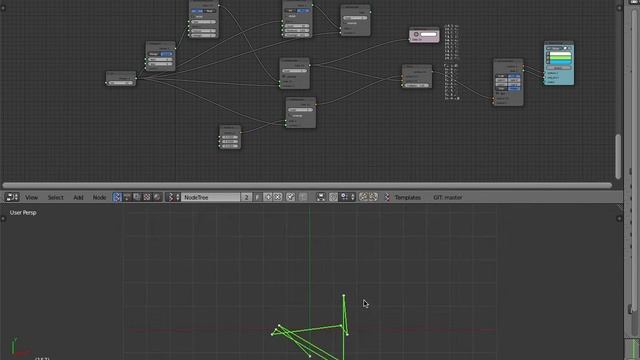
Task: Click the node editor vertical scrollbar
Action: pos(618,156)
